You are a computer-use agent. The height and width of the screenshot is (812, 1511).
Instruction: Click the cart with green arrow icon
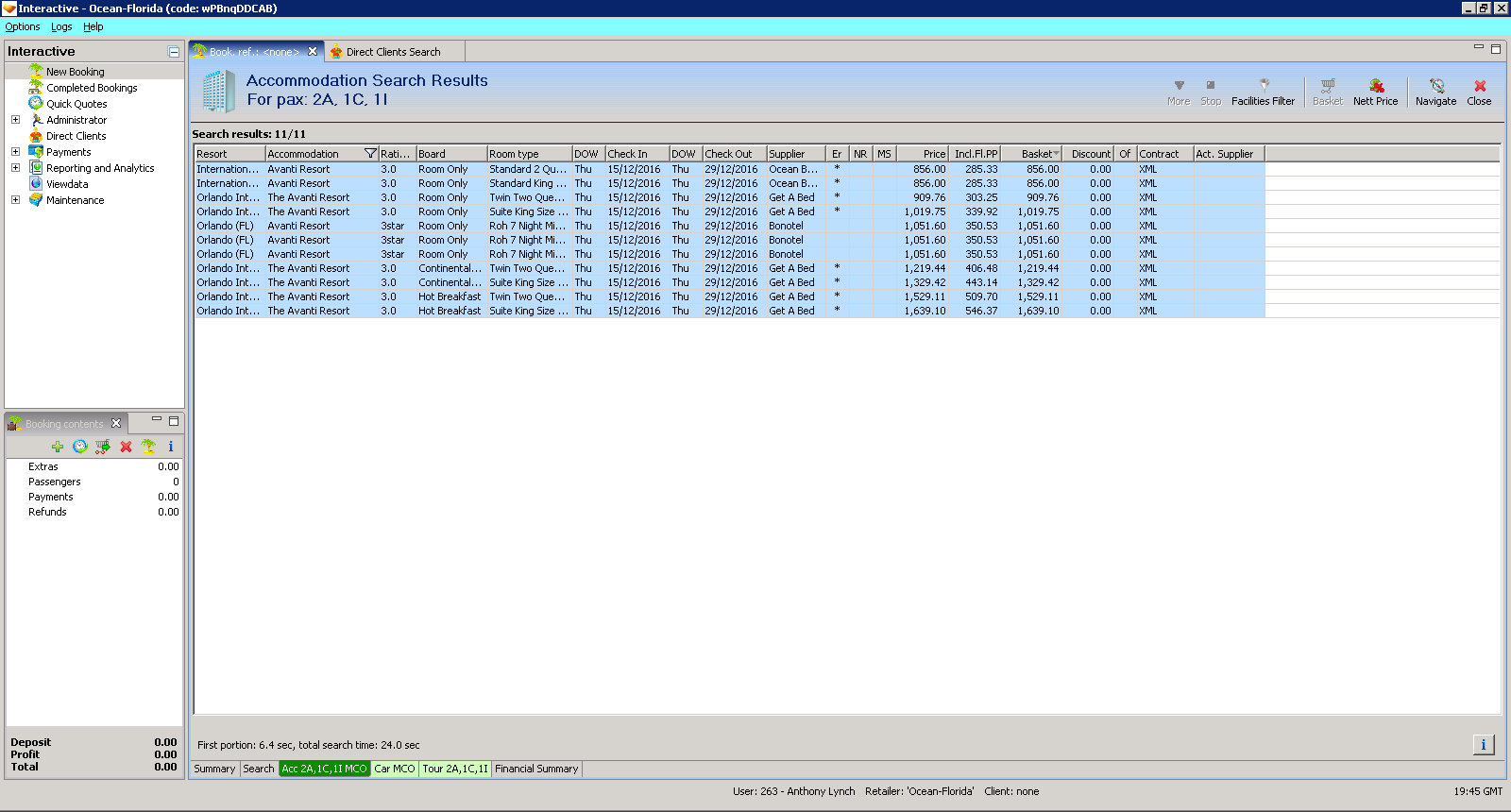(x=103, y=447)
